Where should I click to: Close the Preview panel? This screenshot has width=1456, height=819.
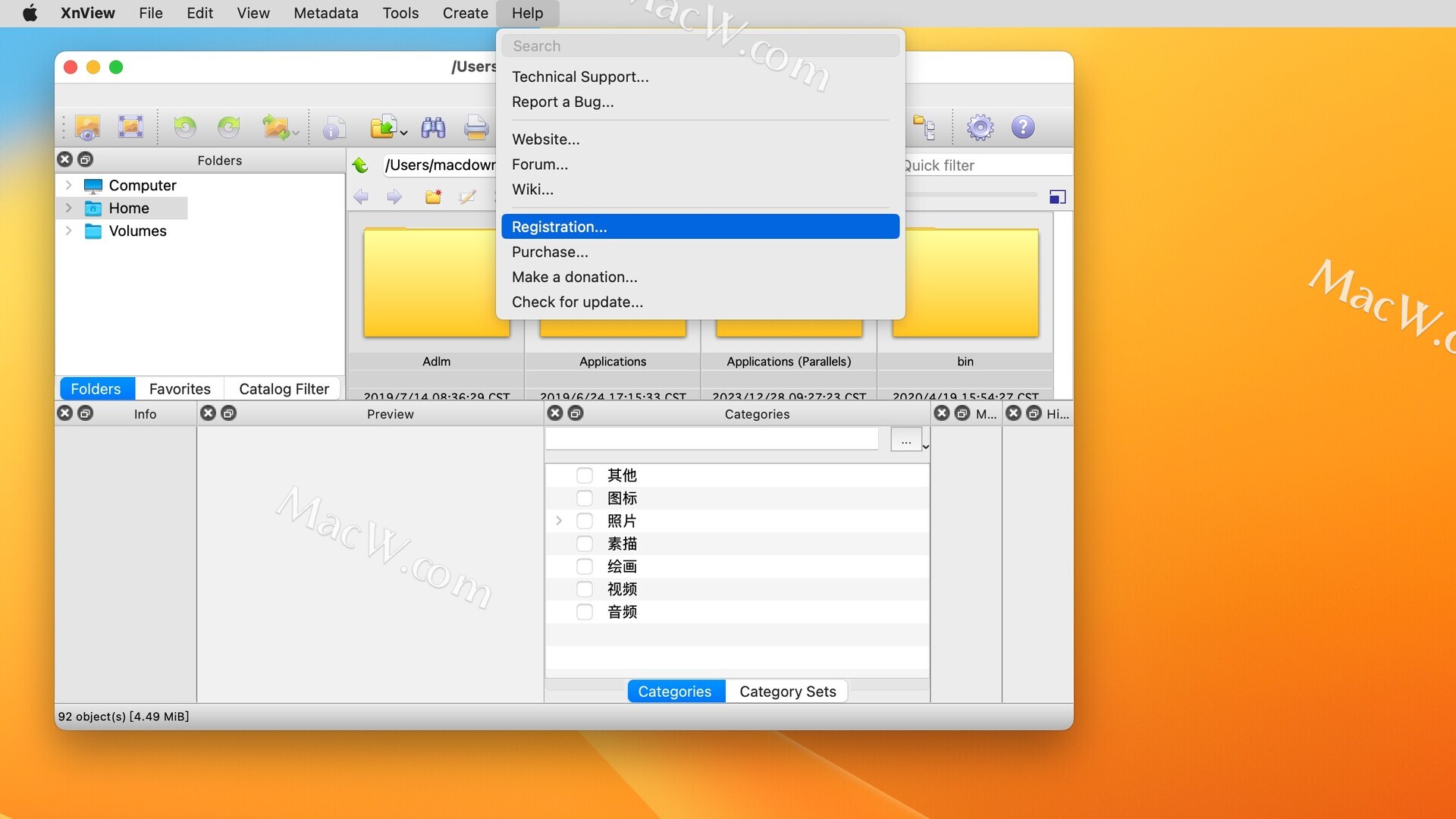[x=208, y=413]
